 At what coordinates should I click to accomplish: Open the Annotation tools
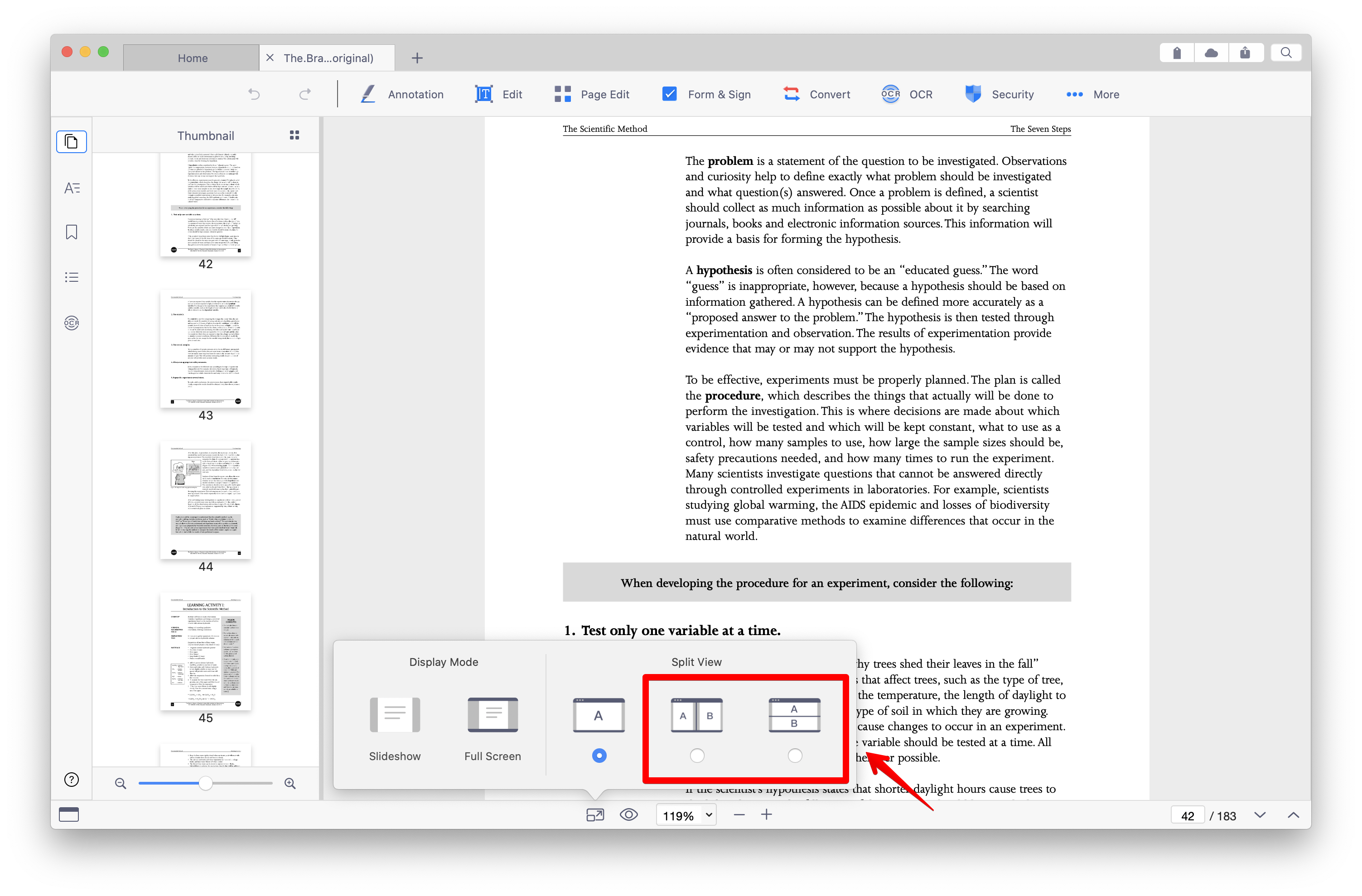click(x=402, y=94)
